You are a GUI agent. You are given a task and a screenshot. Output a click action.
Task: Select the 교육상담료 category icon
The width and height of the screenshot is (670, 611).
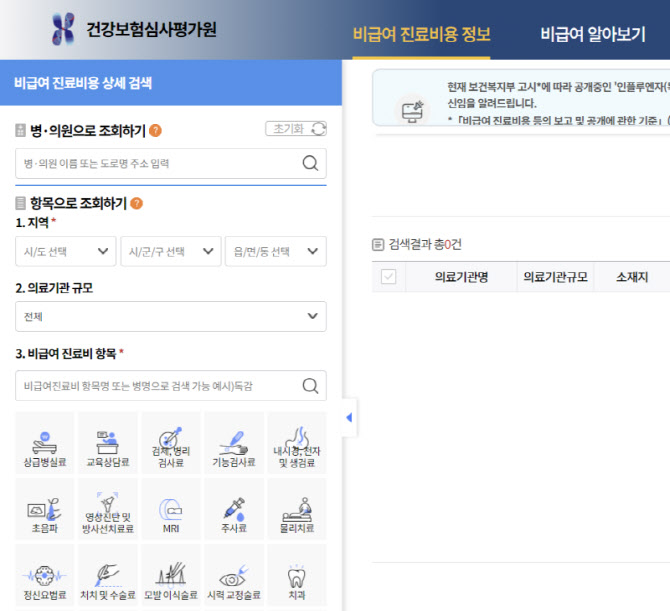point(108,443)
